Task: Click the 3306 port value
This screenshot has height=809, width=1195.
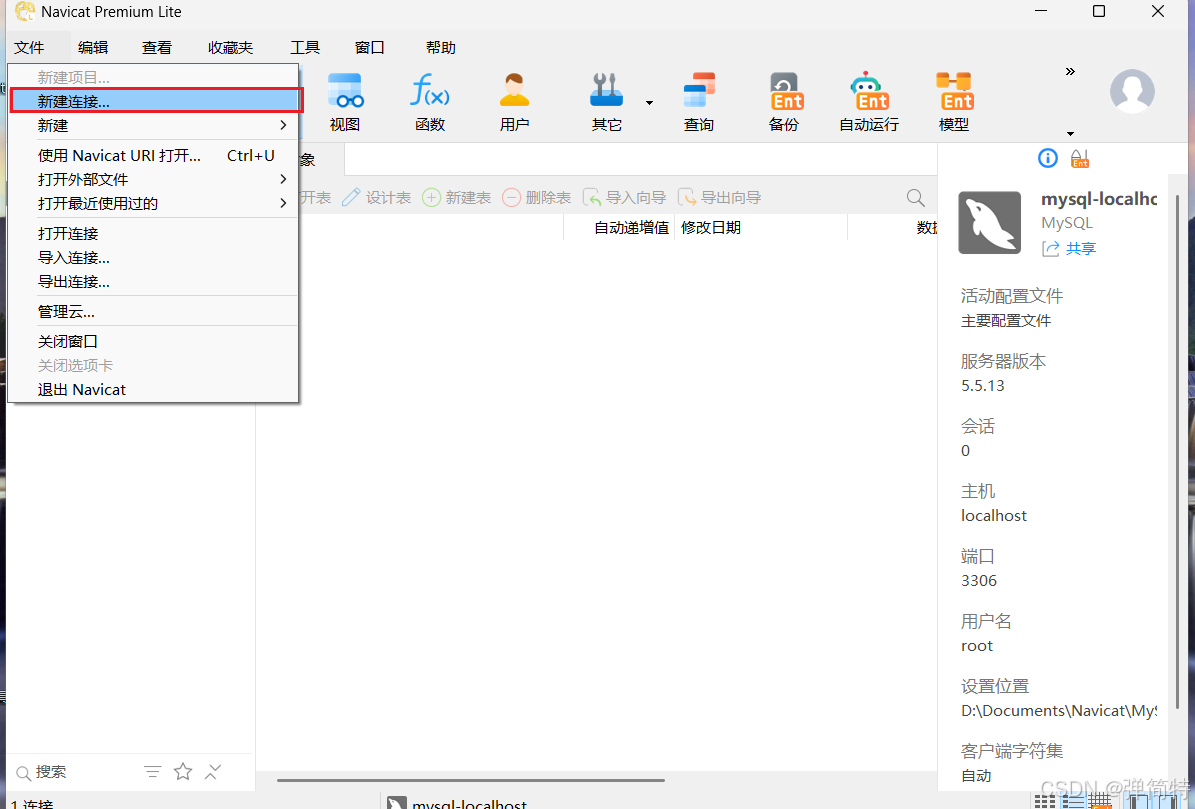Action: [x=979, y=580]
